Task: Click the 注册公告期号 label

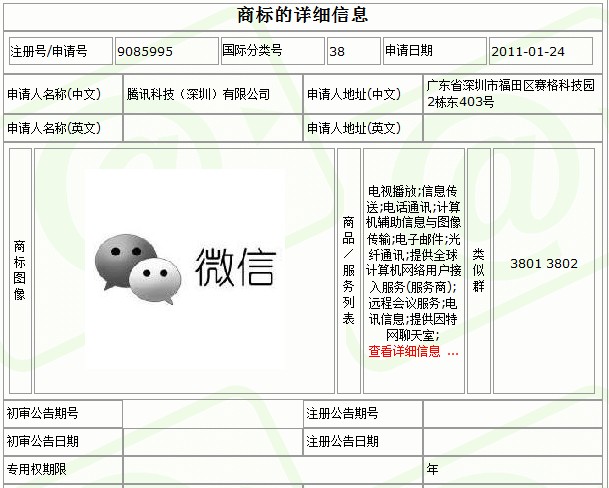Action: click(342, 413)
